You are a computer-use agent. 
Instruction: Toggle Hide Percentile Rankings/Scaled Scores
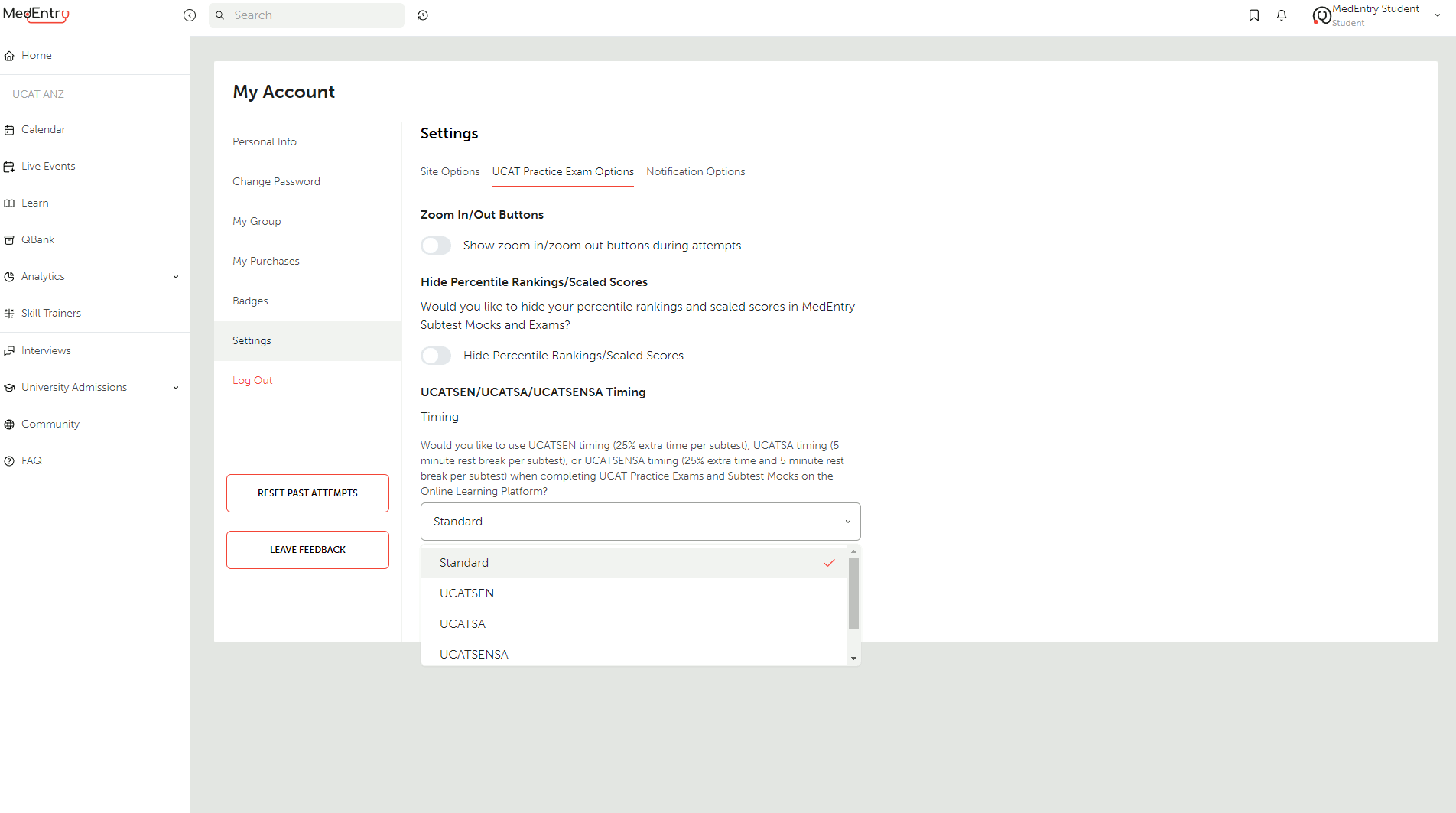coord(436,355)
